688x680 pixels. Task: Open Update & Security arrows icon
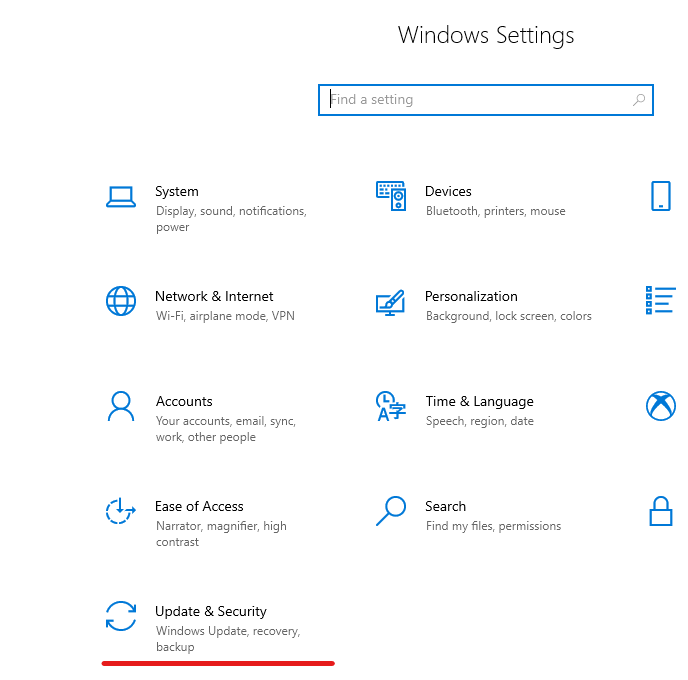(x=121, y=616)
